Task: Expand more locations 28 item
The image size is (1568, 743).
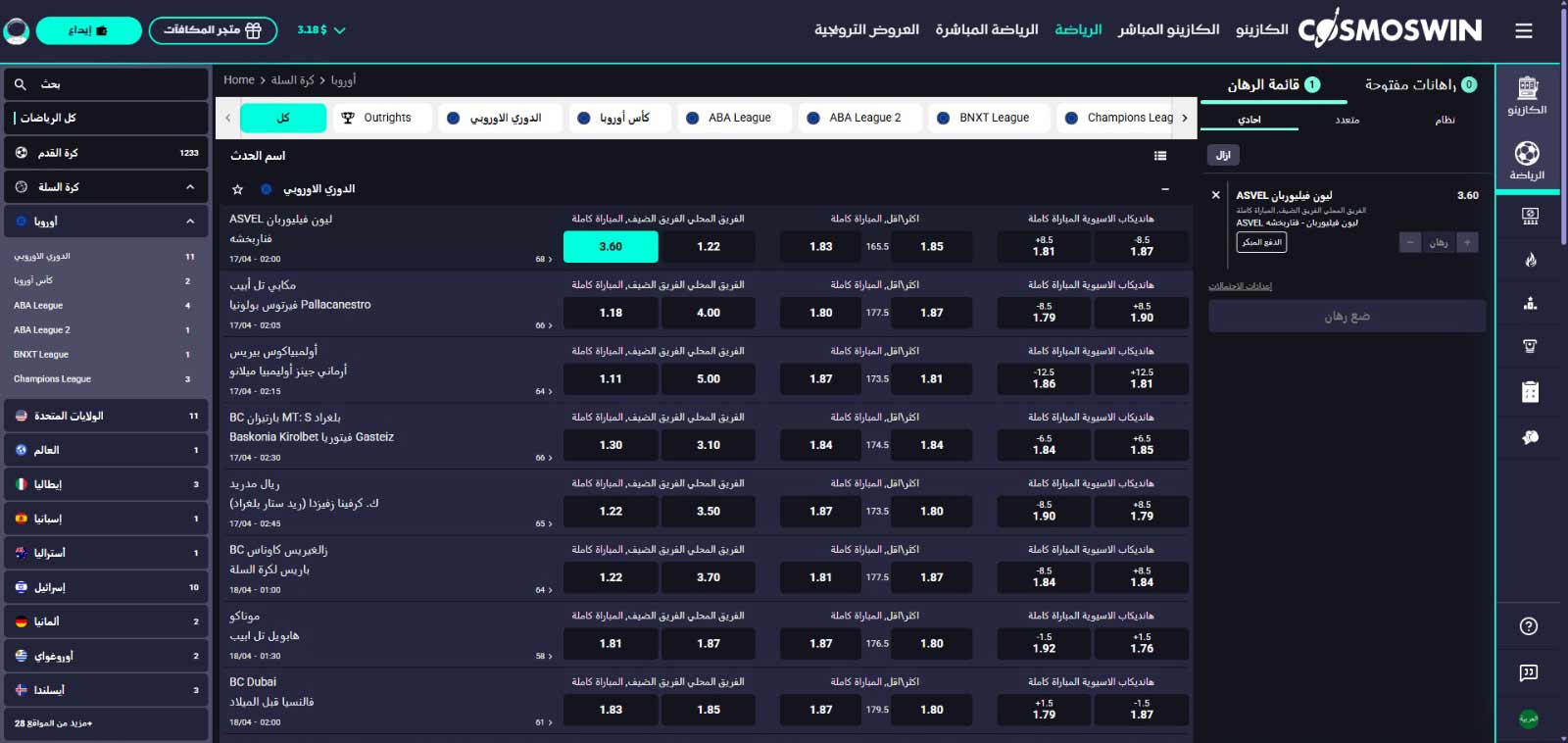Action: click(x=106, y=723)
